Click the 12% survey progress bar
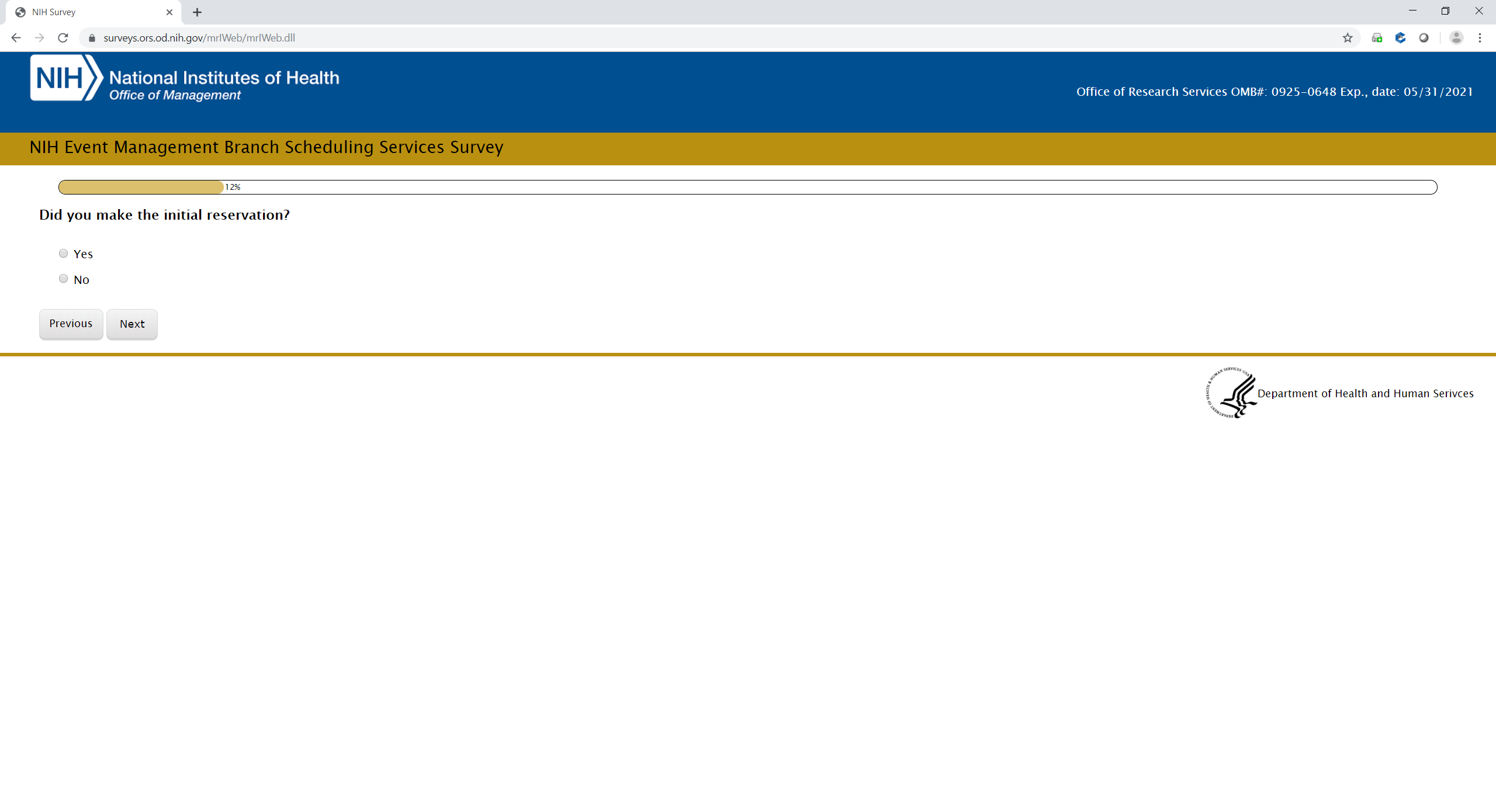Viewport: 1496px width, 812px height. 747,187
